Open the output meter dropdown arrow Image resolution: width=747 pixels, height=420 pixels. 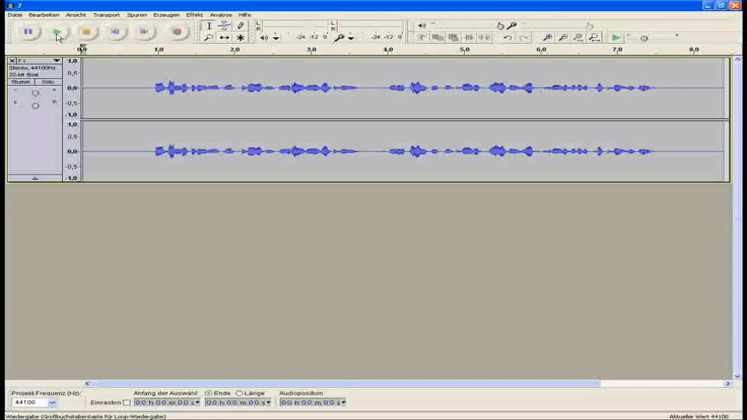276,38
